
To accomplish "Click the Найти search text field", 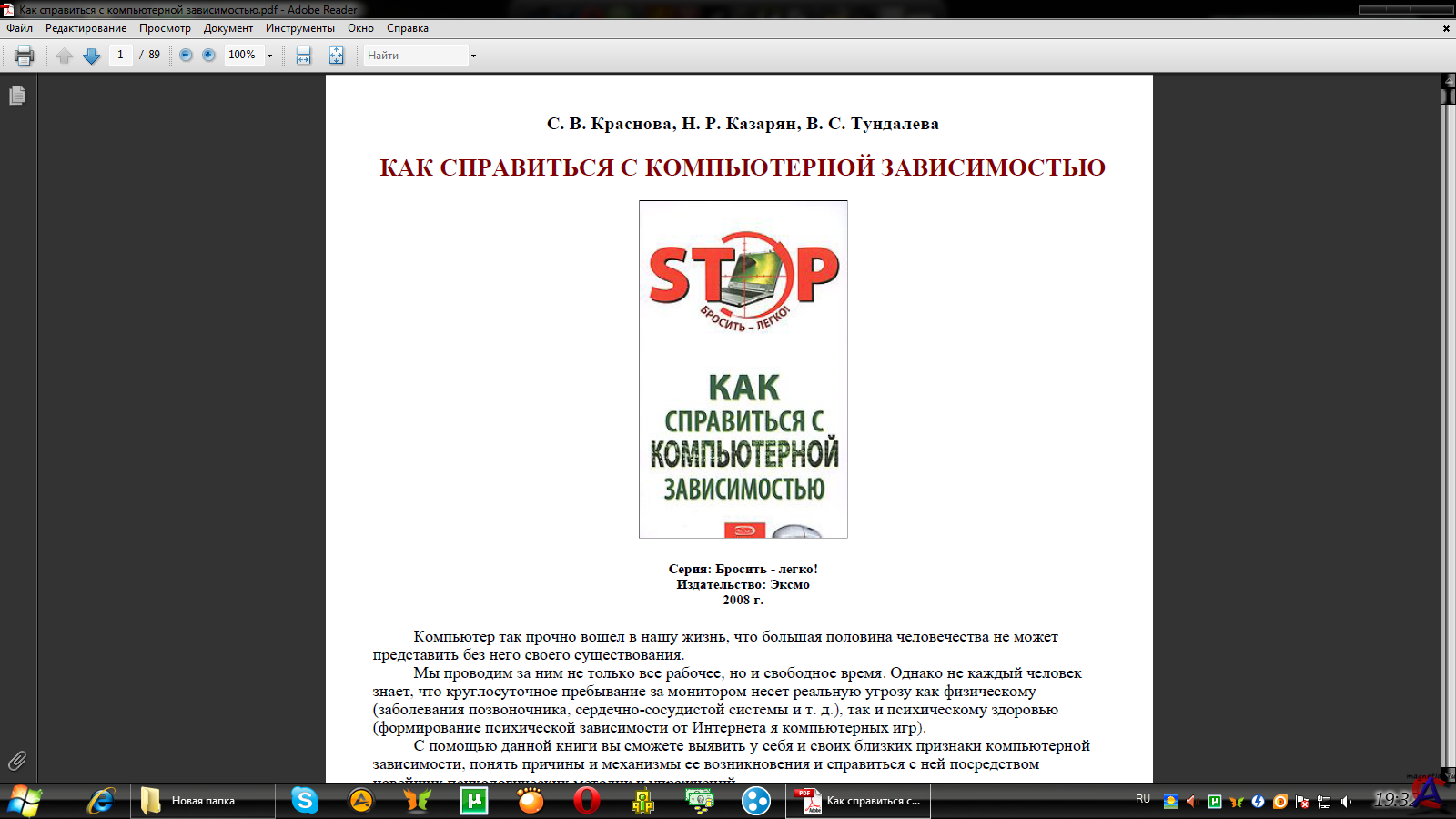I will (415, 56).
